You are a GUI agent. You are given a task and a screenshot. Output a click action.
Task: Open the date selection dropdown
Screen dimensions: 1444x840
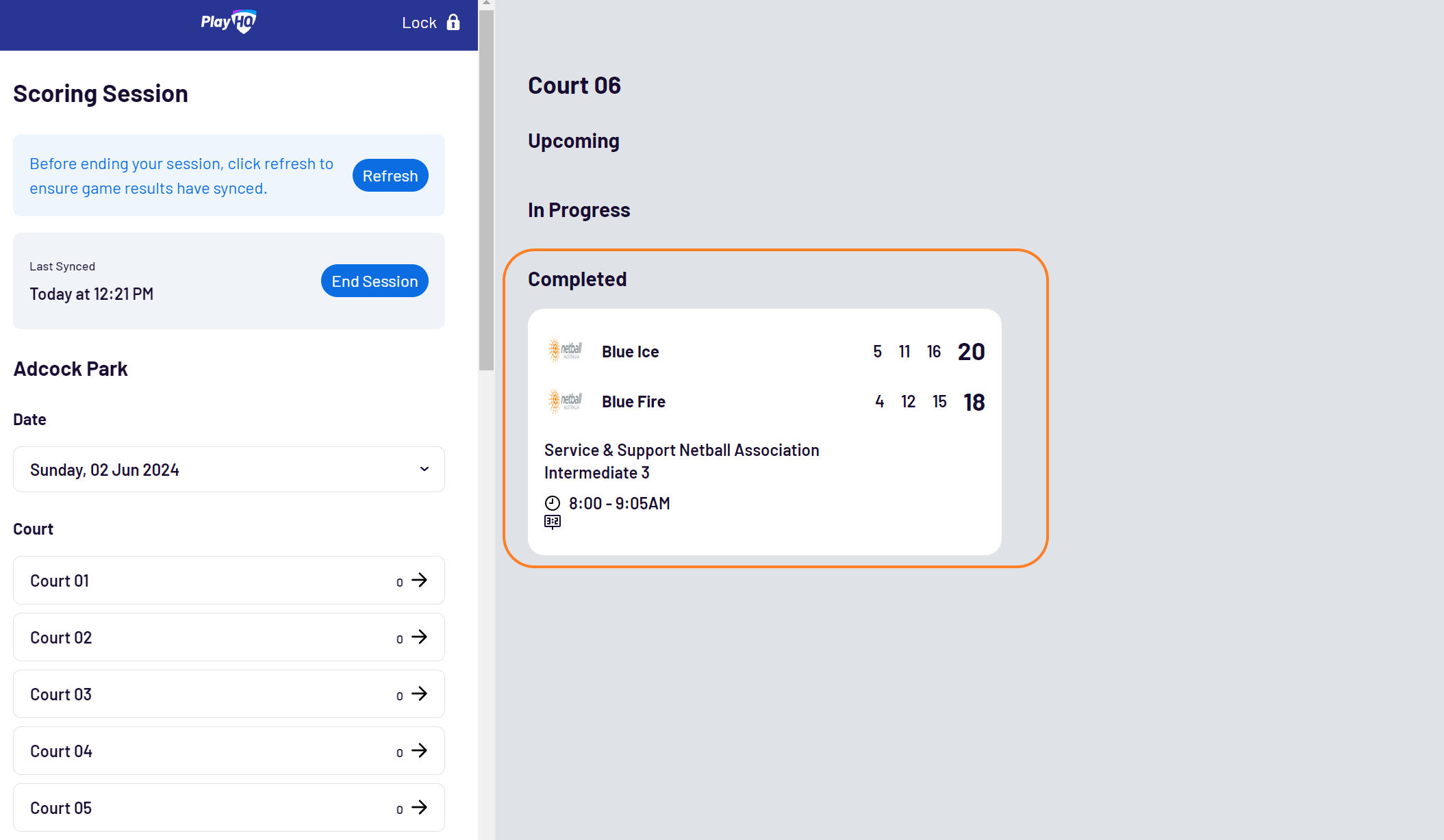[424, 469]
